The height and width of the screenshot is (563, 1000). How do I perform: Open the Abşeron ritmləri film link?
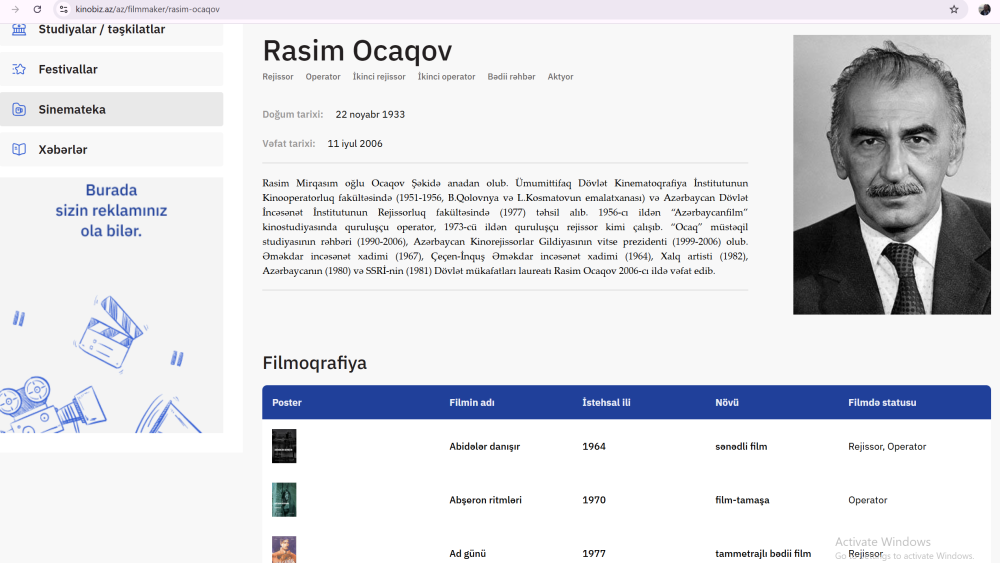coord(485,500)
